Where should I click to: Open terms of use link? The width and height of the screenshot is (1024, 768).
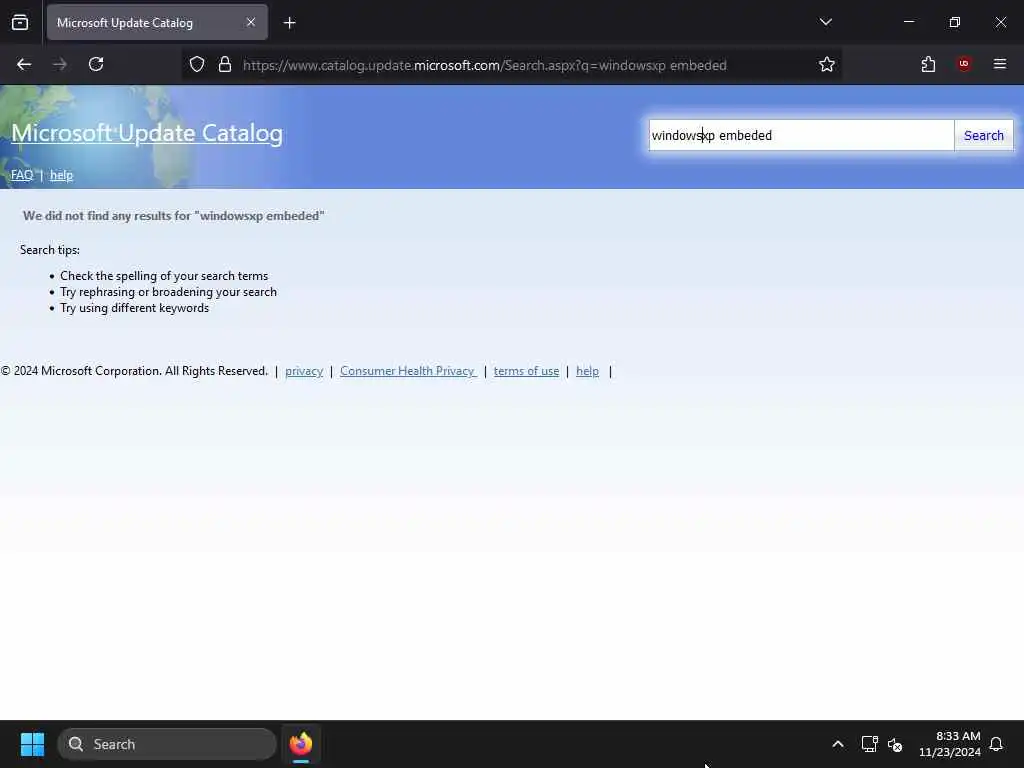[526, 371]
